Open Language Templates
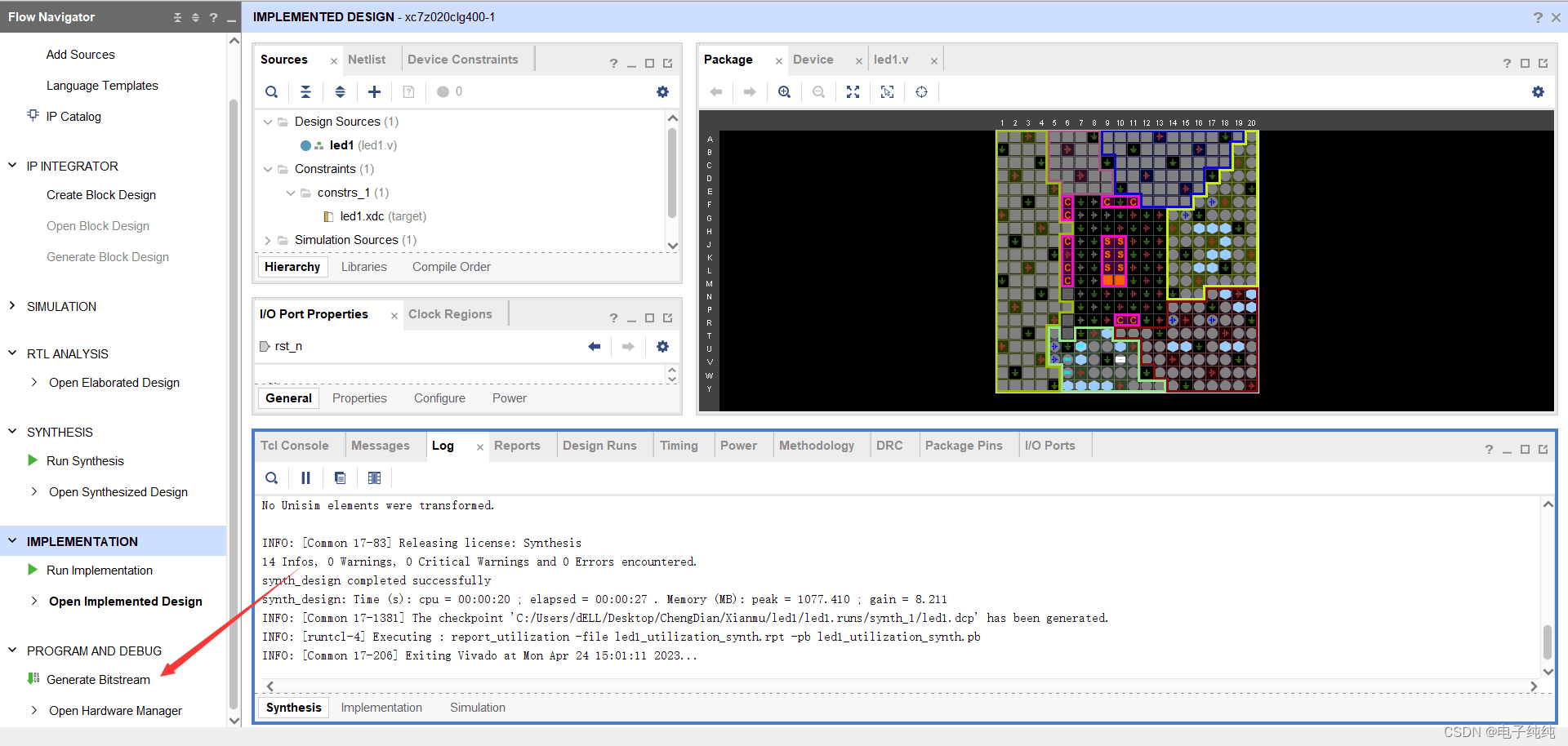The width and height of the screenshot is (1568, 746). pos(102,86)
